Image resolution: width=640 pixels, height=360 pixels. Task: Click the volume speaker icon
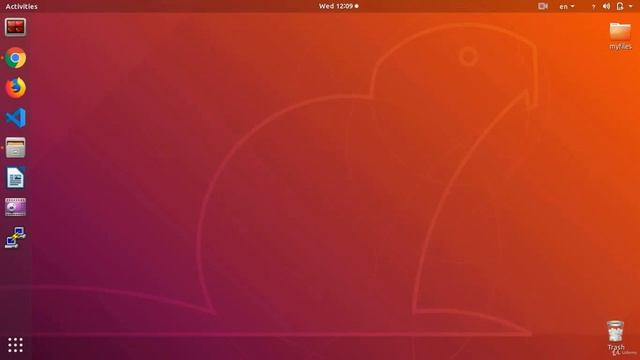click(607, 6)
